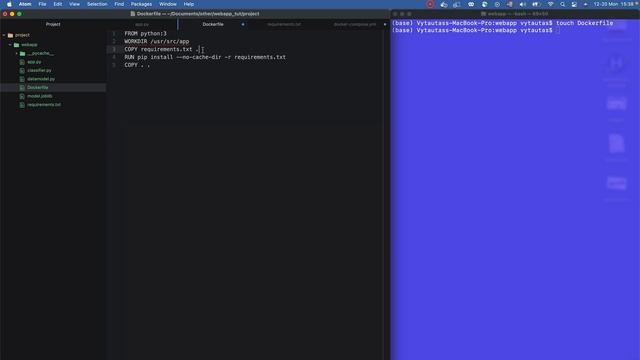Click the sync circular arrows menu bar icon
640x360 pixels.
(x=484, y=4)
